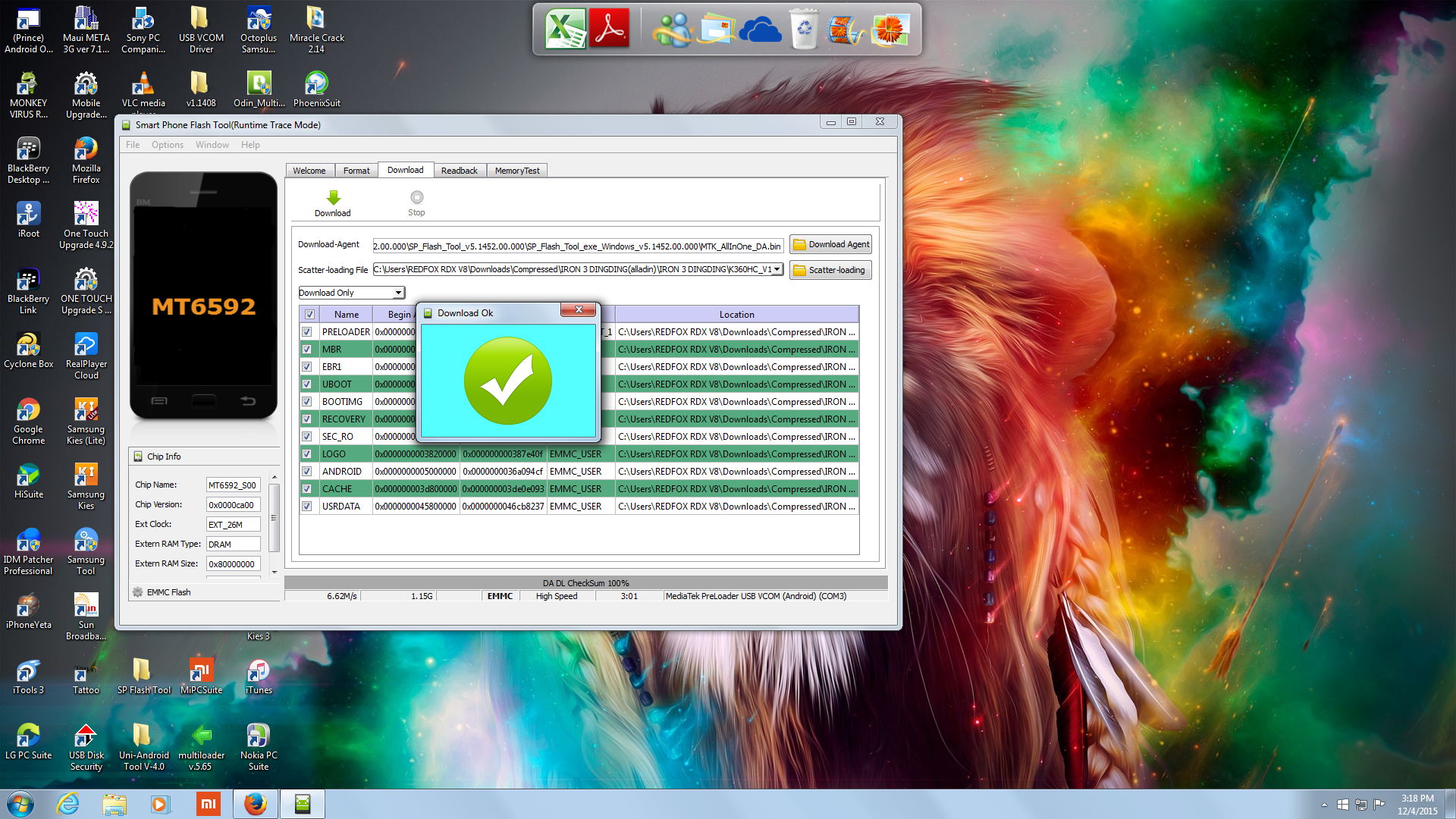Open SP Flash Tool desktop folder
The height and width of the screenshot is (819, 1456).
click(143, 676)
